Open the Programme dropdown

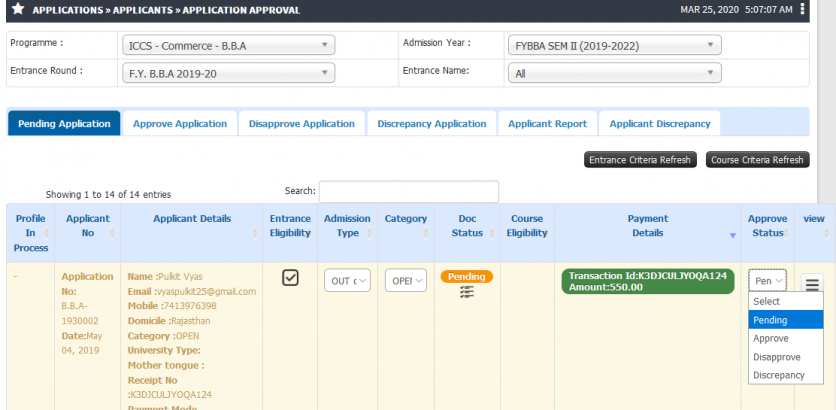coord(228,46)
